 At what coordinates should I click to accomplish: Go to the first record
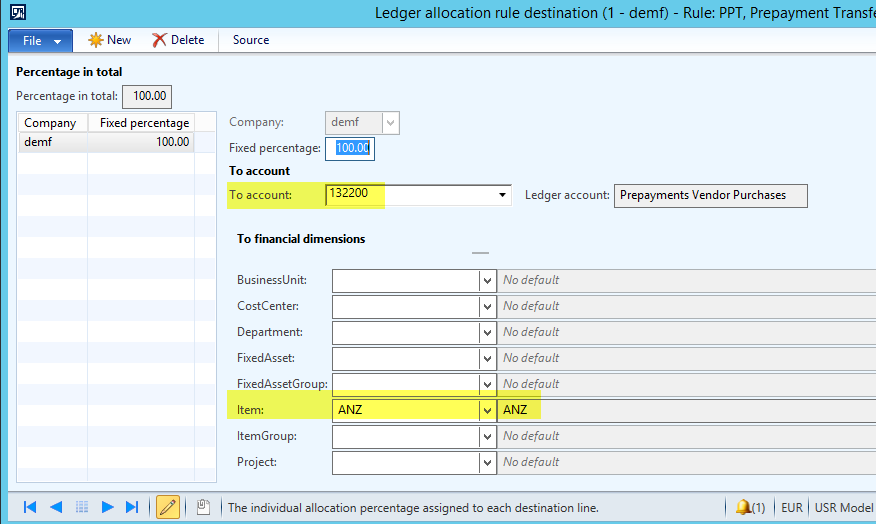coord(30,507)
